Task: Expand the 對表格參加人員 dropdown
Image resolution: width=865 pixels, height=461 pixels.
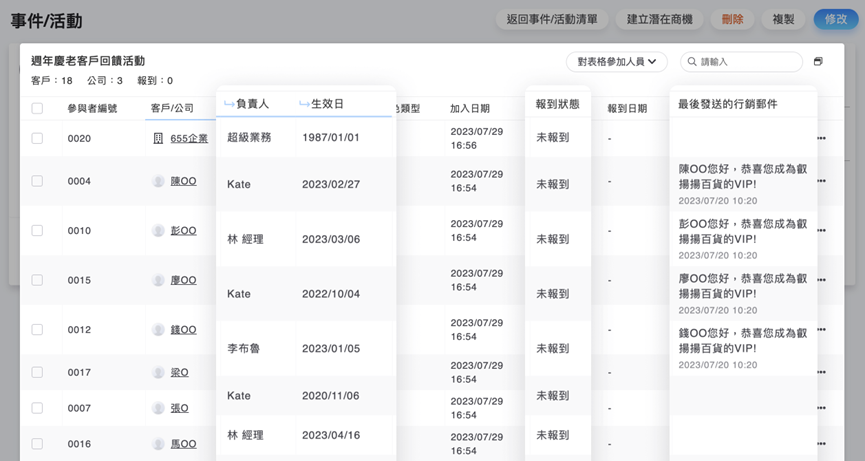Action: click(616, 62)
